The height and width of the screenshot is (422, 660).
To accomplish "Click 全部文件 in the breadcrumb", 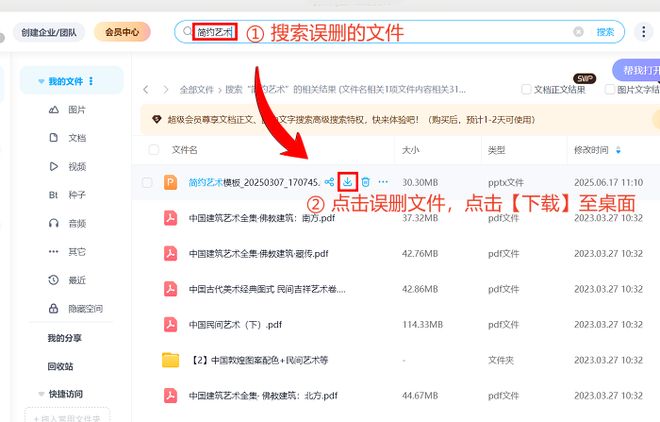I will point(197,90).
